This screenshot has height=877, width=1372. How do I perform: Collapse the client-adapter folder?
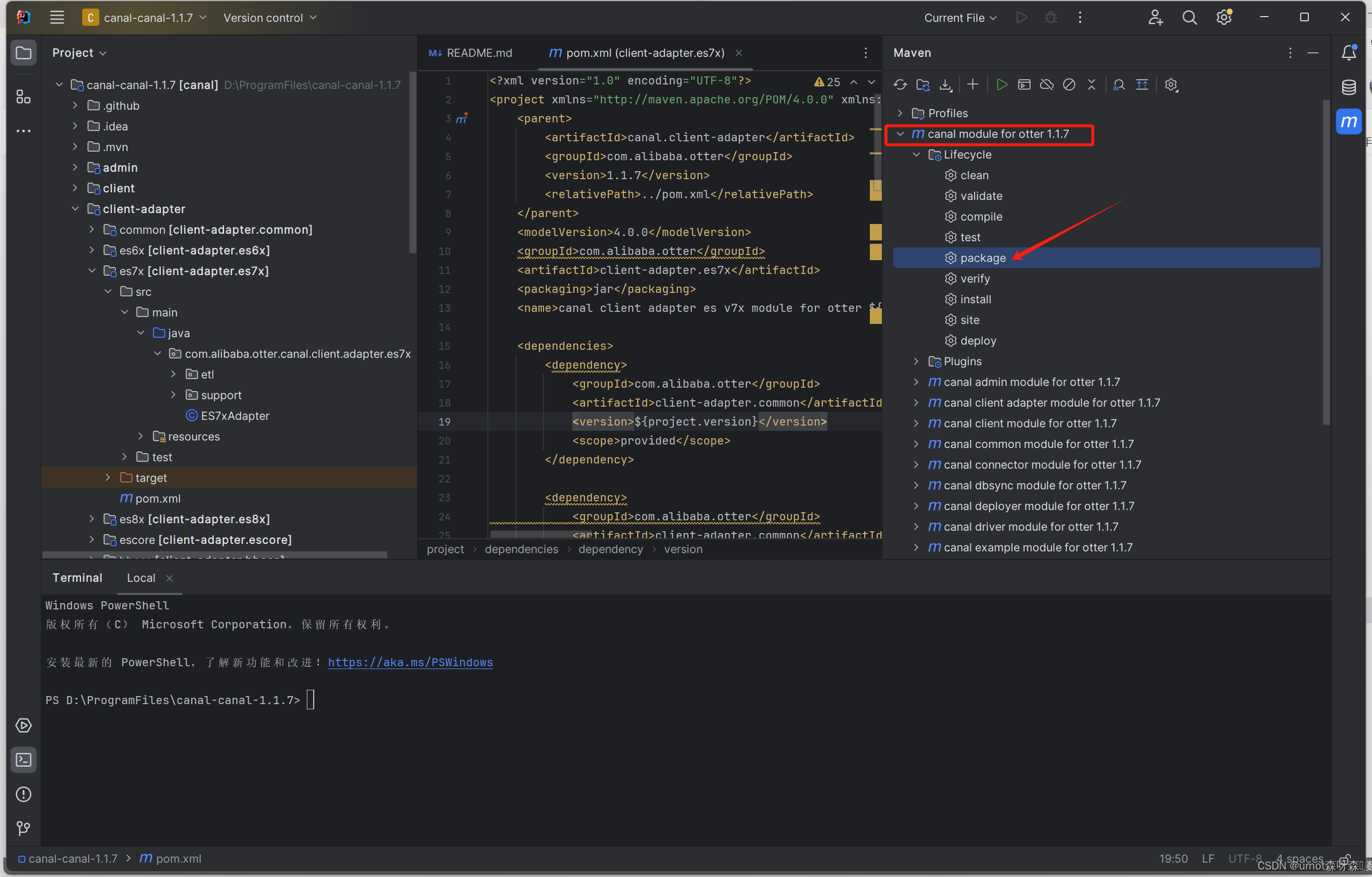[75, 209]
